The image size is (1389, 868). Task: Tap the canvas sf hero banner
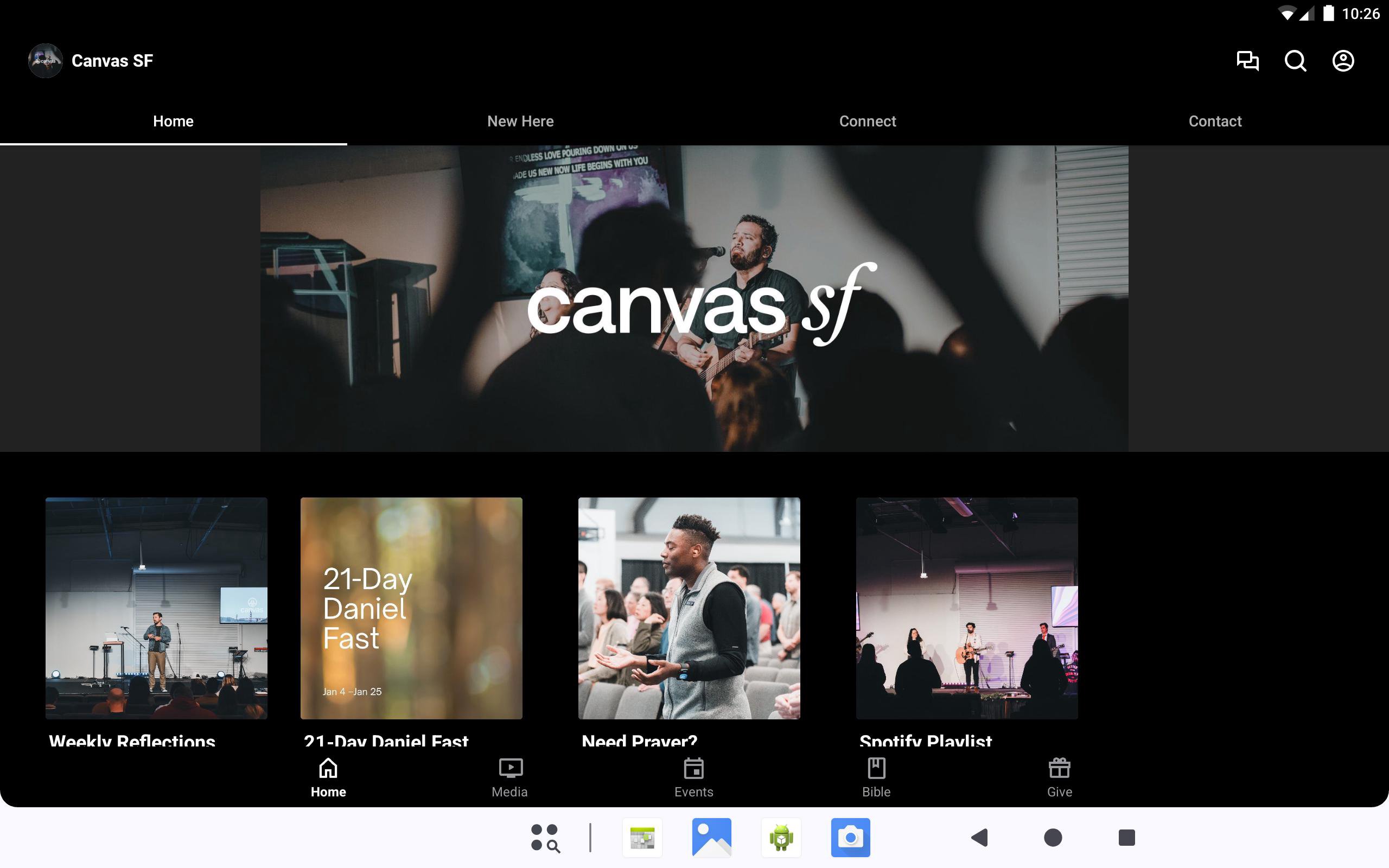coord(694,298)
